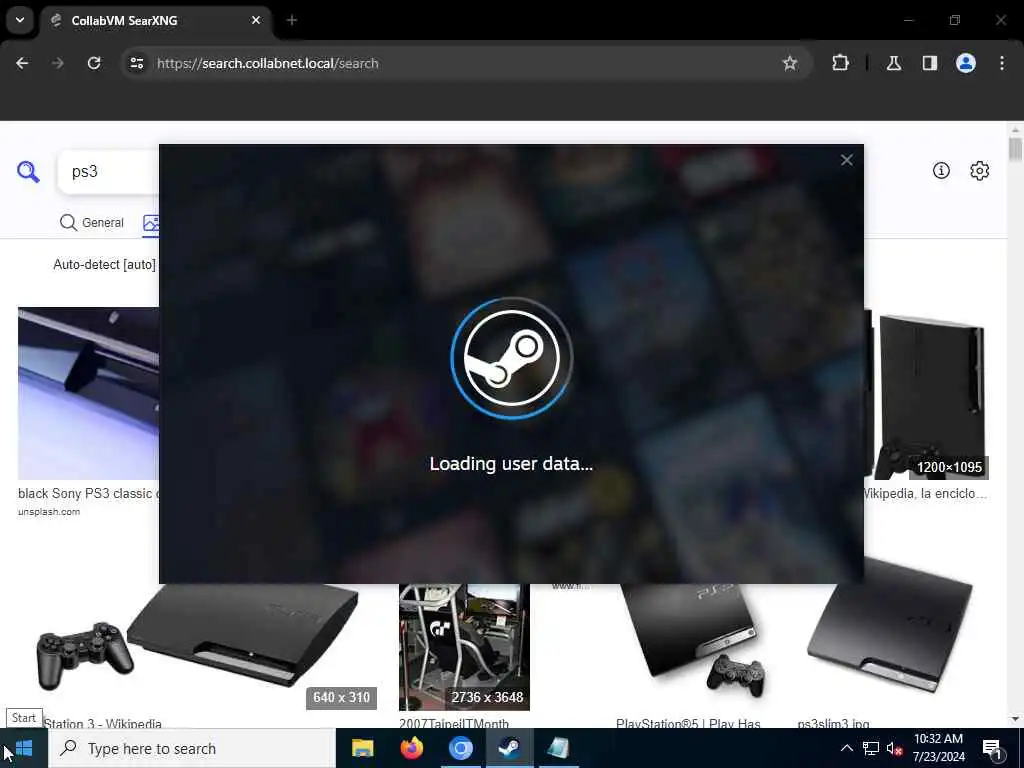Go back in Chrome browser

pyautogui.click(x=22, y=63)
